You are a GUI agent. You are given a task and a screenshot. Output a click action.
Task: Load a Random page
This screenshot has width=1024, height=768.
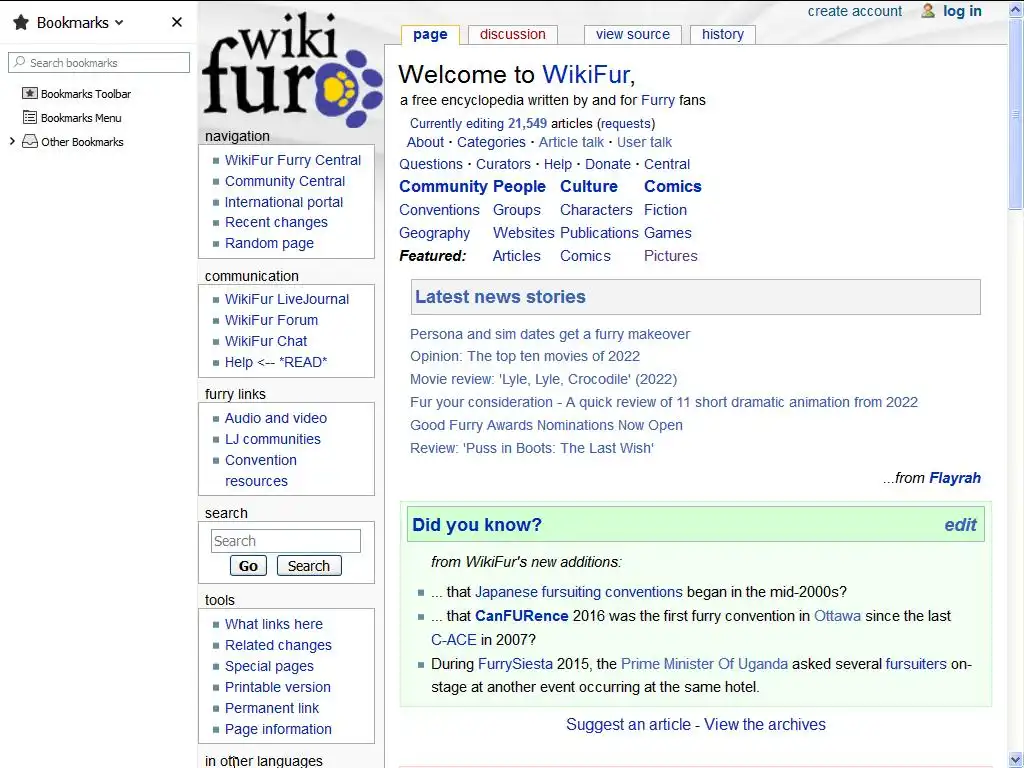pos(269,243)
